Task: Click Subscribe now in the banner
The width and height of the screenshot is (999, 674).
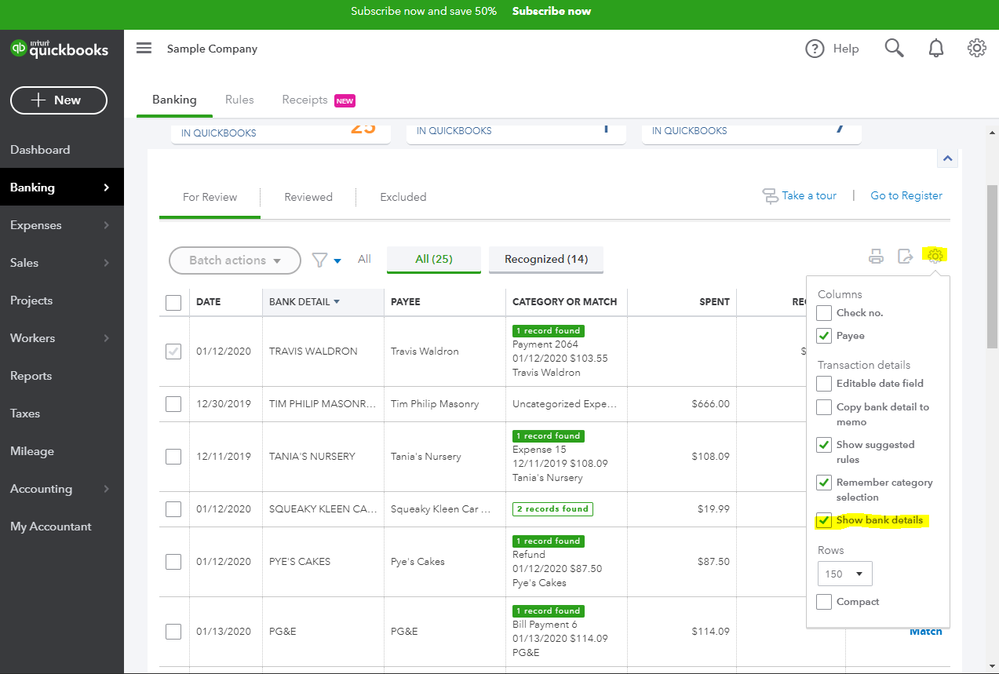Action: click(551, 11)
